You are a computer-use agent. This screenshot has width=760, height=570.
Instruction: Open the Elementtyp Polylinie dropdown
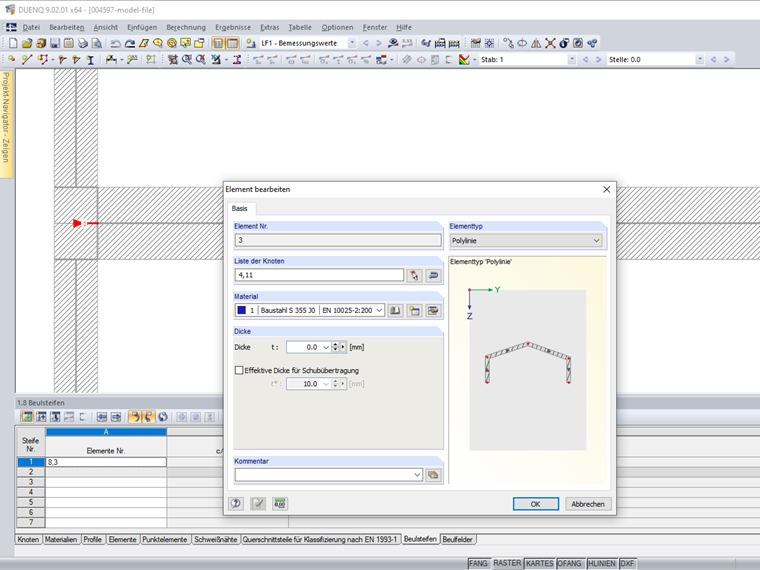click(526, 240)
